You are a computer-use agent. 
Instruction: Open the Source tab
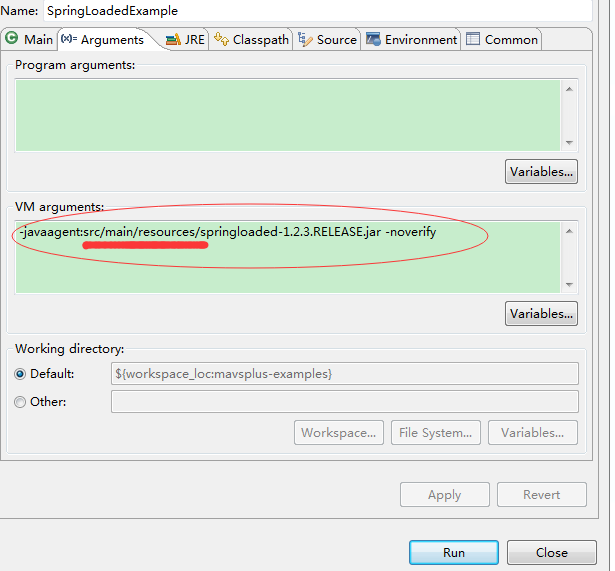pos(327,39)
